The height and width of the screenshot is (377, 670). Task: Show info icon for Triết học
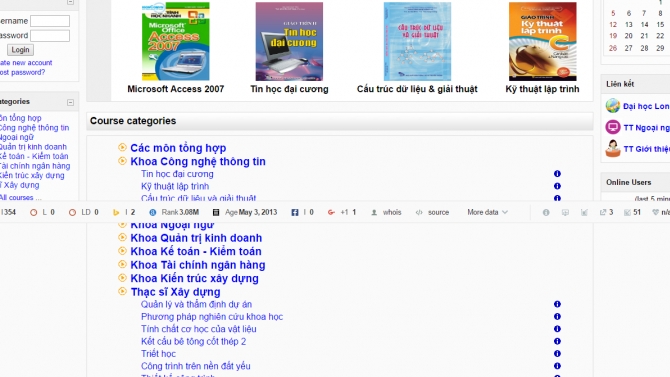click(557, 353)
